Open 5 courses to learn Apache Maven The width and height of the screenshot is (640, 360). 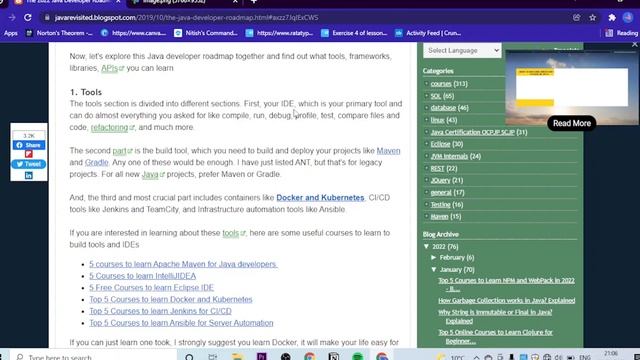point(183,264)
